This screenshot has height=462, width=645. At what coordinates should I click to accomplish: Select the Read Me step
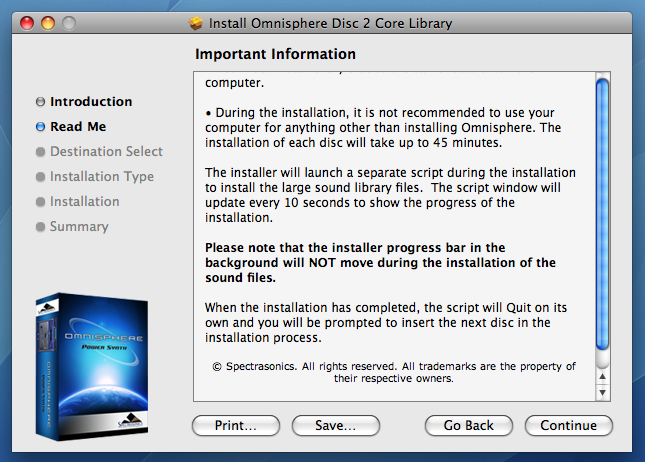[x=78, y=126]
